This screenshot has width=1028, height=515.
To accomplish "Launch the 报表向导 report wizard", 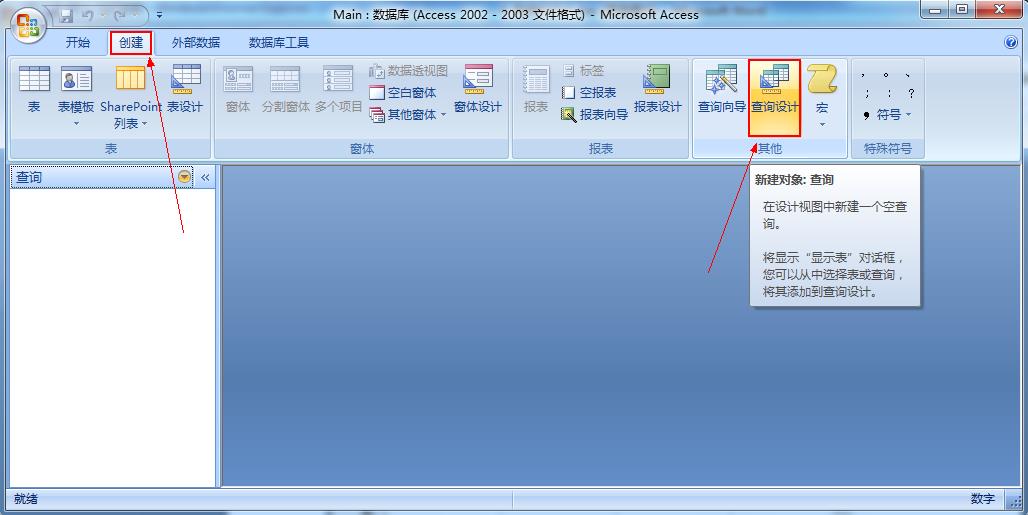I will pos(595,115).
